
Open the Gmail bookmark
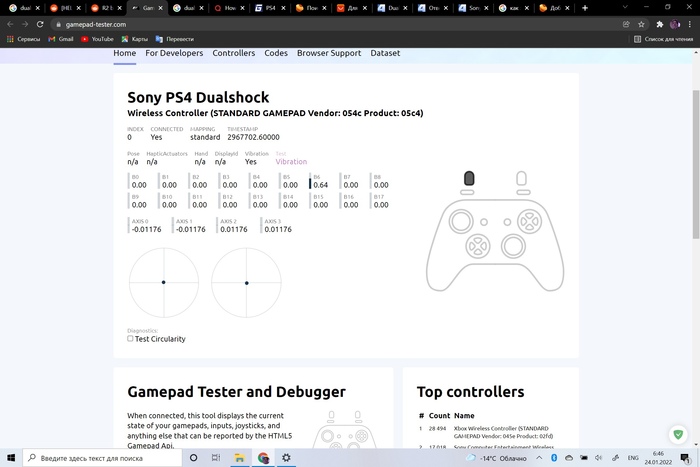[x=61, y=39]
